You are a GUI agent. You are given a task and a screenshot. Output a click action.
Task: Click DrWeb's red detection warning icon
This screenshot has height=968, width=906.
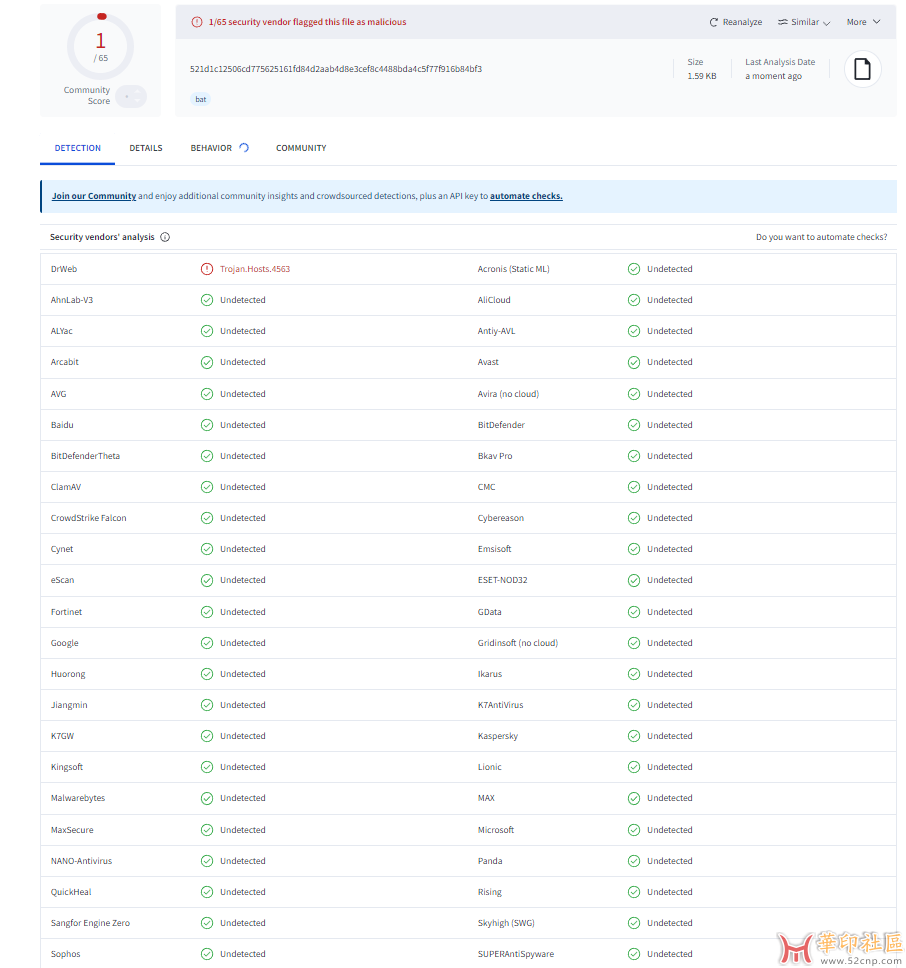(207, 269)
